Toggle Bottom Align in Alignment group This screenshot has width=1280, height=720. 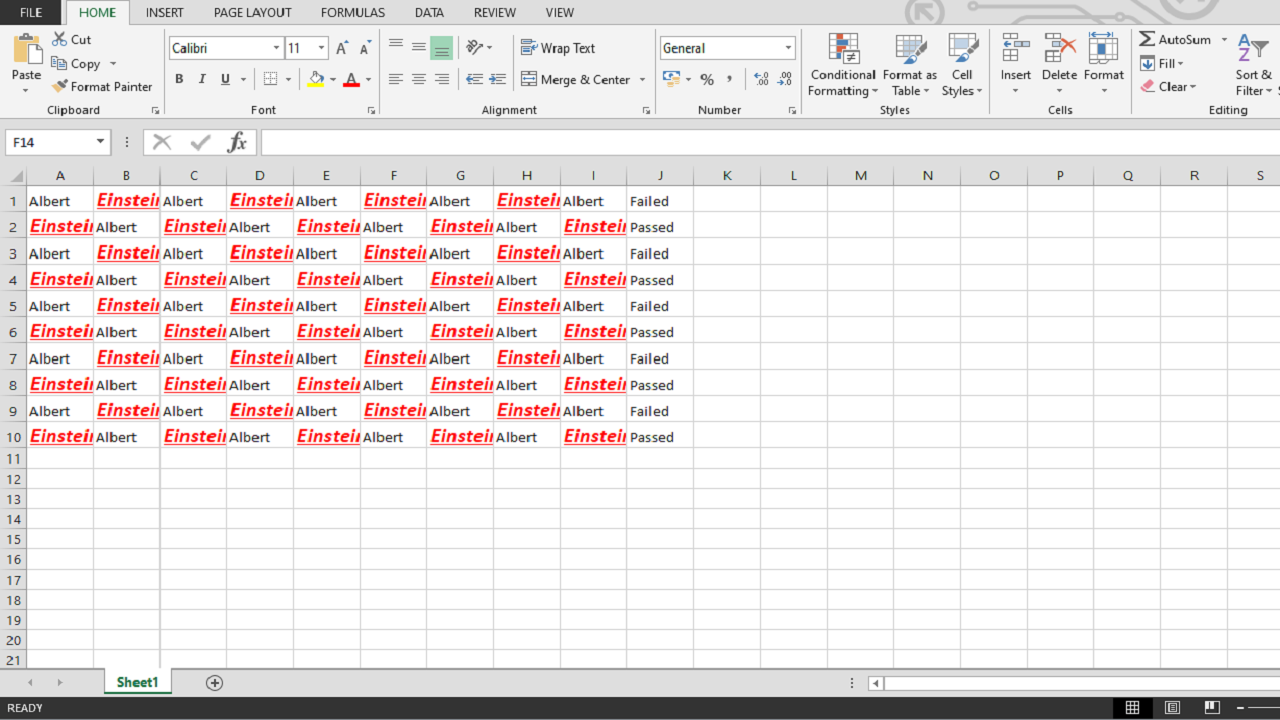[442, 47]
